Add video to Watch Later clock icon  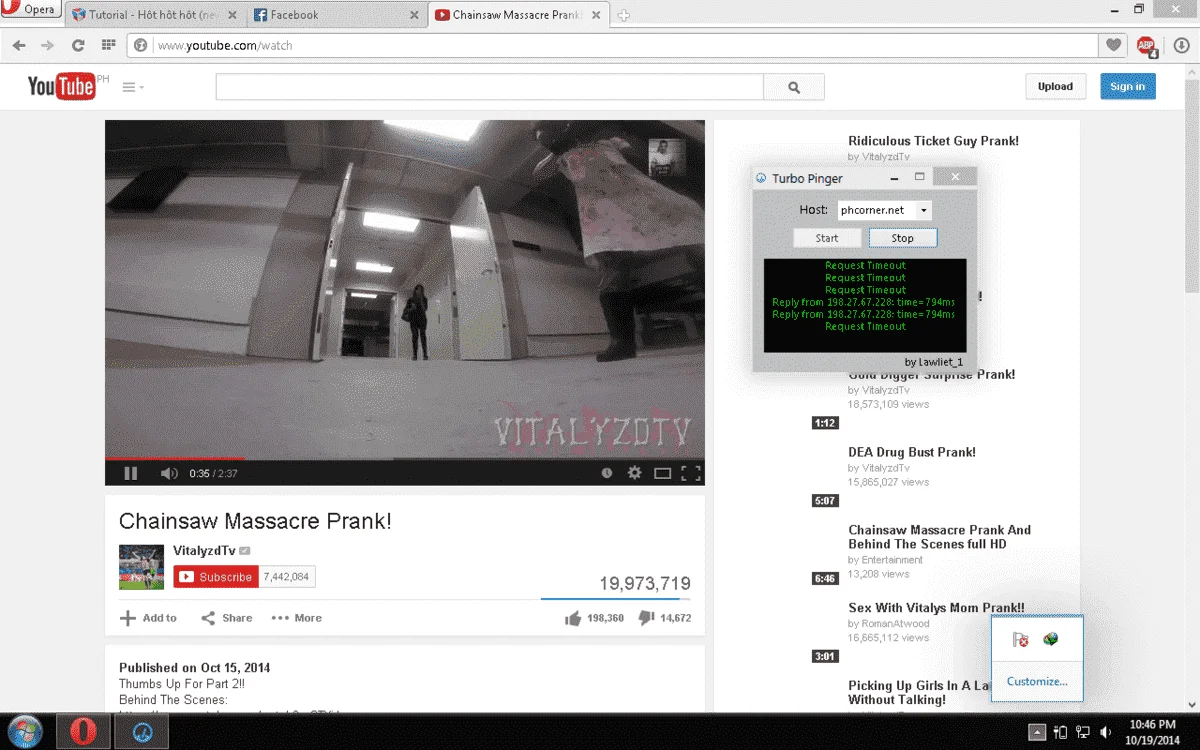(x=606, y=473)
